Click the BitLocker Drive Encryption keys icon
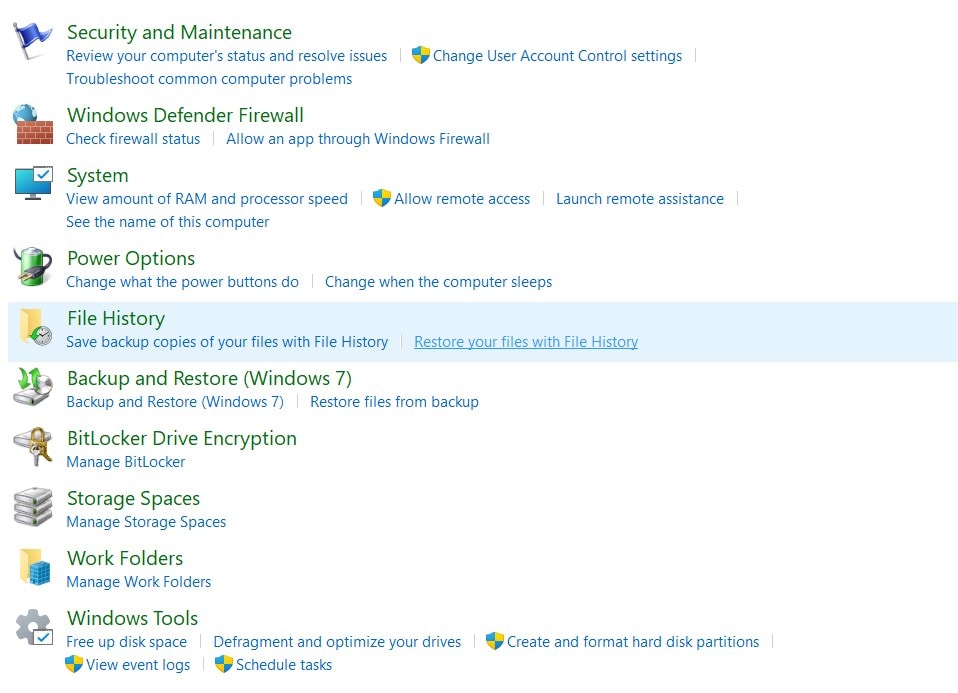The height and width of the screenshot is (693, 958). point(32,448)
